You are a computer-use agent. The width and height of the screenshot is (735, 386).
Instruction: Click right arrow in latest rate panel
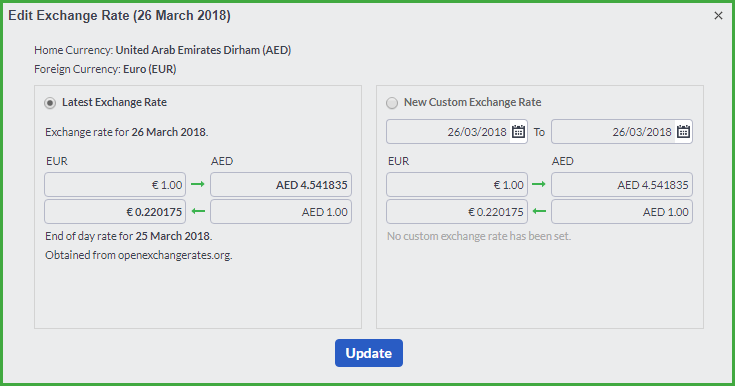point(198,184)
